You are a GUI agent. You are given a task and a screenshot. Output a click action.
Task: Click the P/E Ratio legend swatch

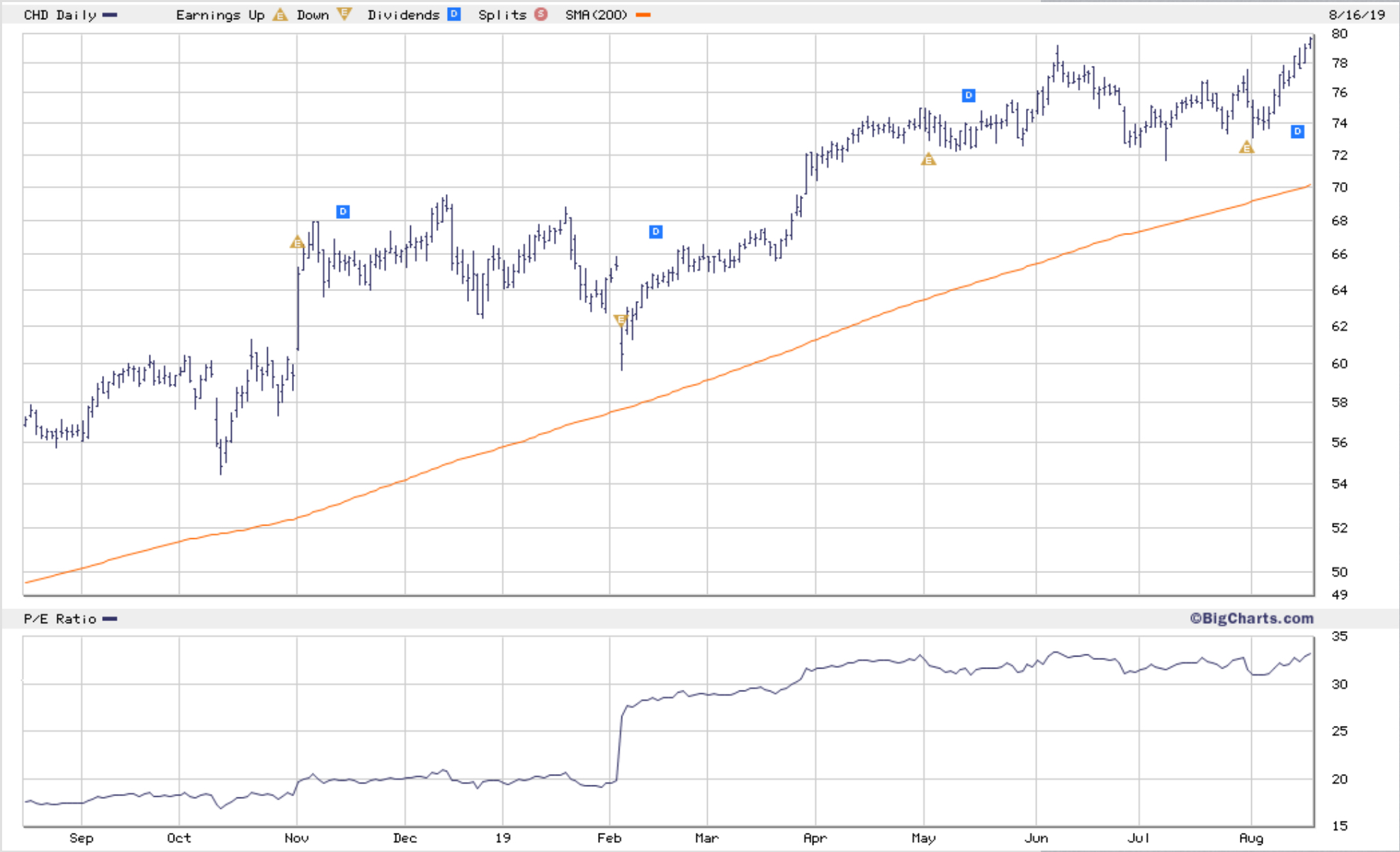point(110,619)
